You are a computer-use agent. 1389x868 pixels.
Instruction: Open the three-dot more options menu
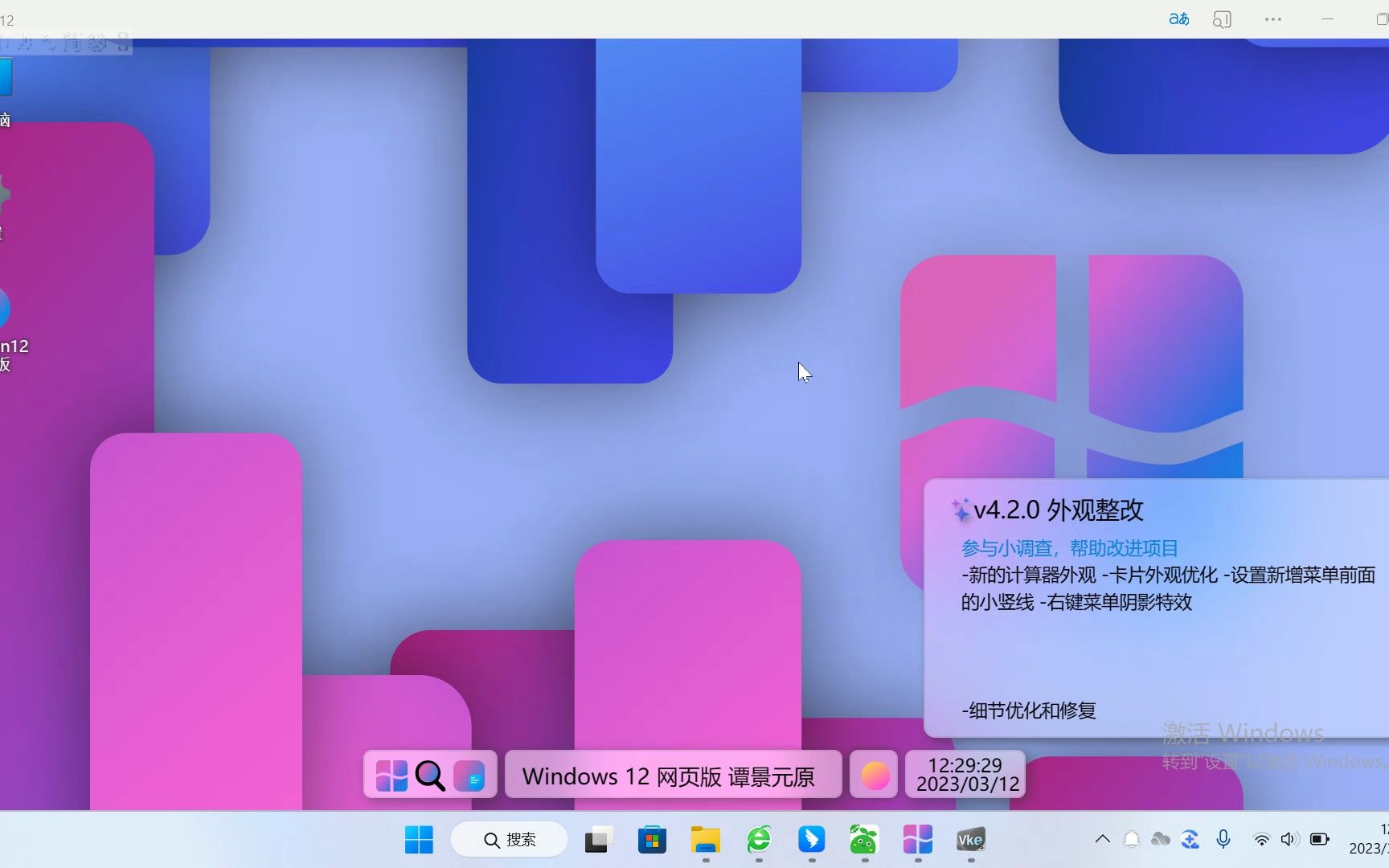[x=1273, y=19]
